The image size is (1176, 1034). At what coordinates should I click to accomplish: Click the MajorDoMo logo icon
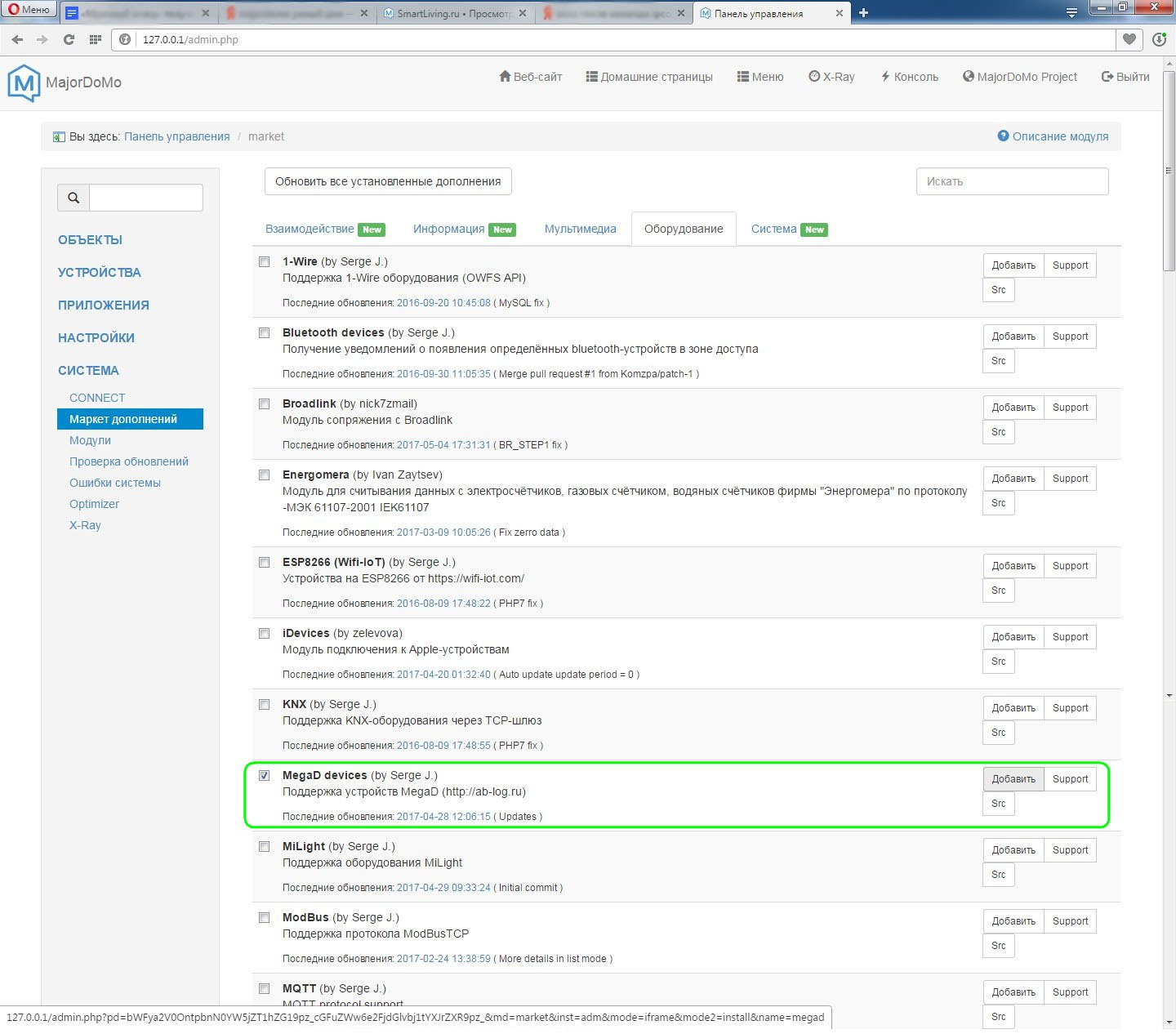pos(24,82)
